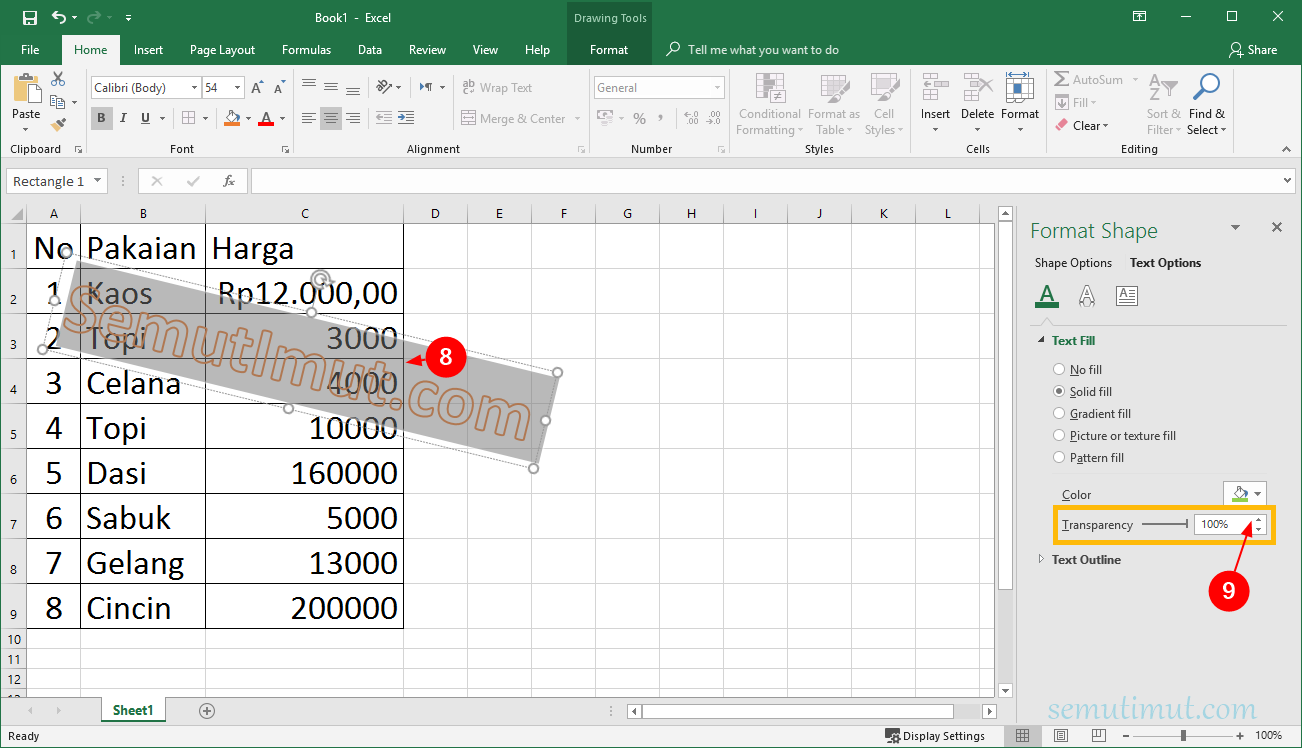Select the Pattern fill radio button
Image resolution: width=1302 pixels, height=748 pixels.
1060,458
